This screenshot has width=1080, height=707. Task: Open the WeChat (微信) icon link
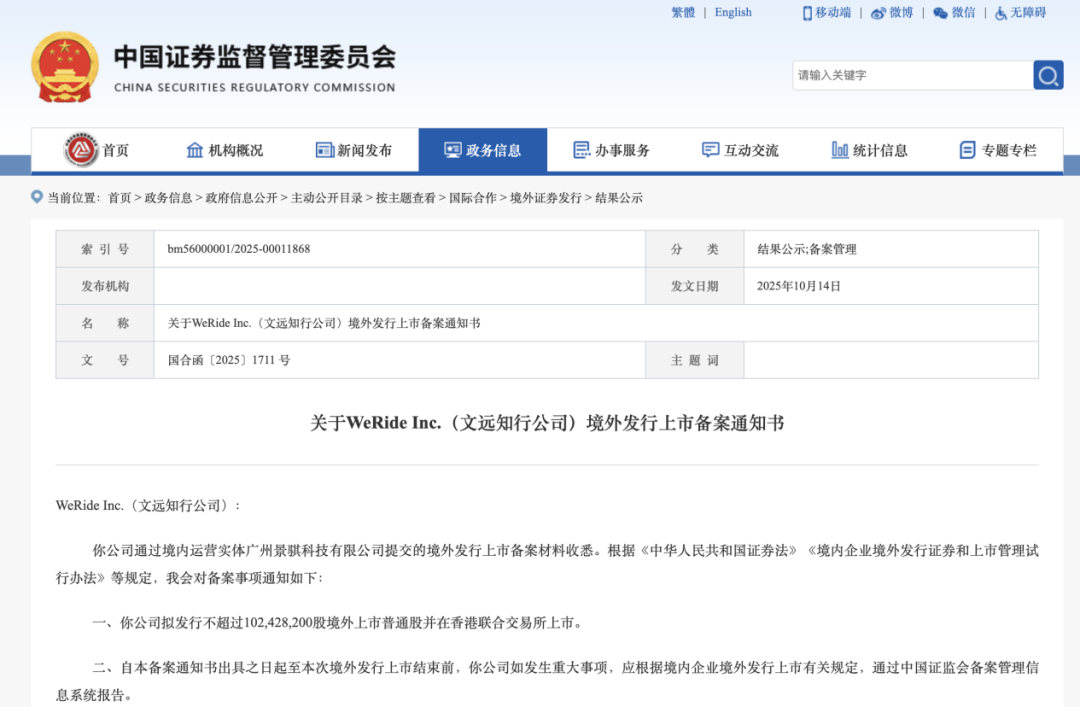pos(940,13)
